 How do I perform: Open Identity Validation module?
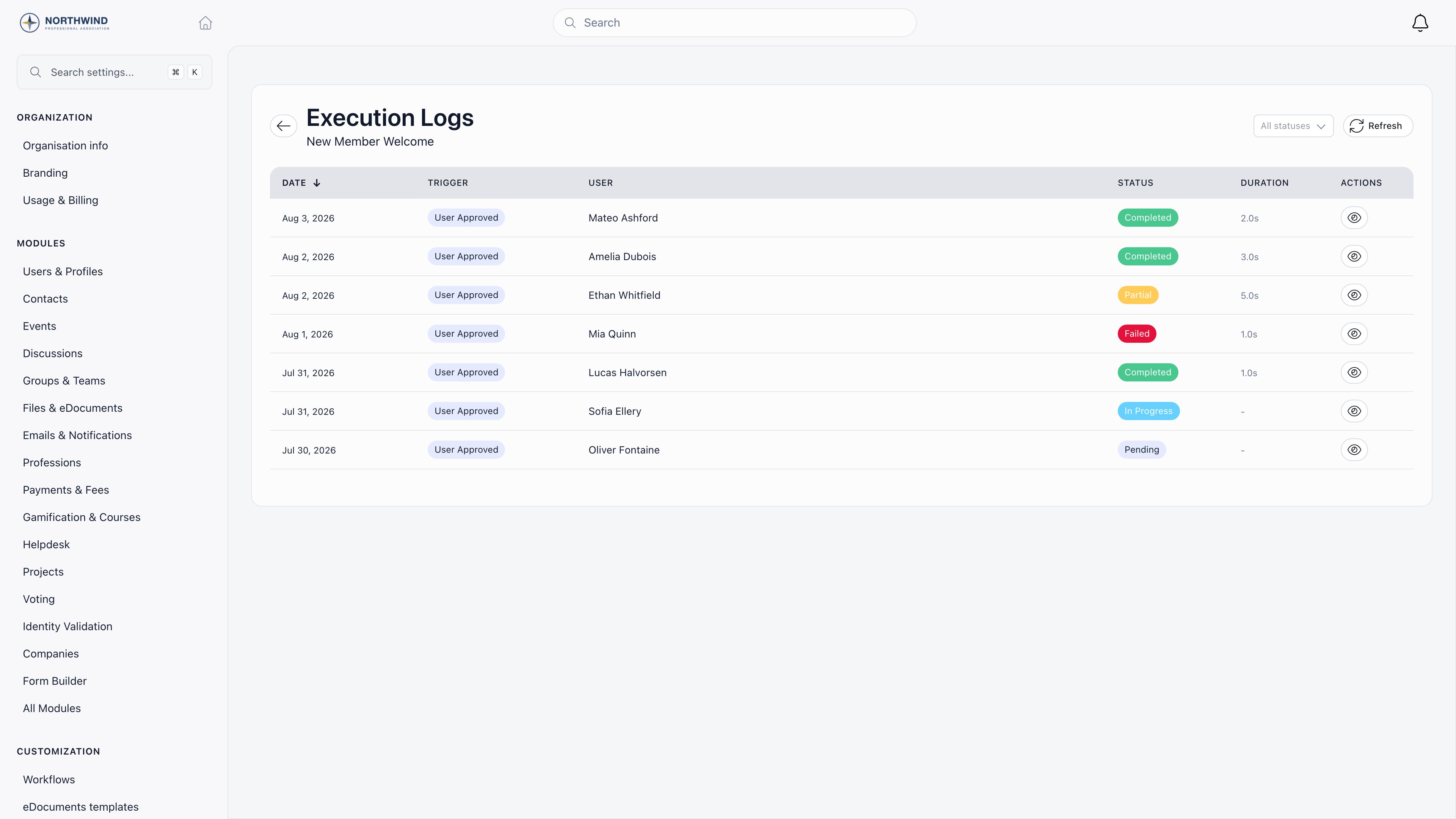pyautogui.click(x=67, y=626)
